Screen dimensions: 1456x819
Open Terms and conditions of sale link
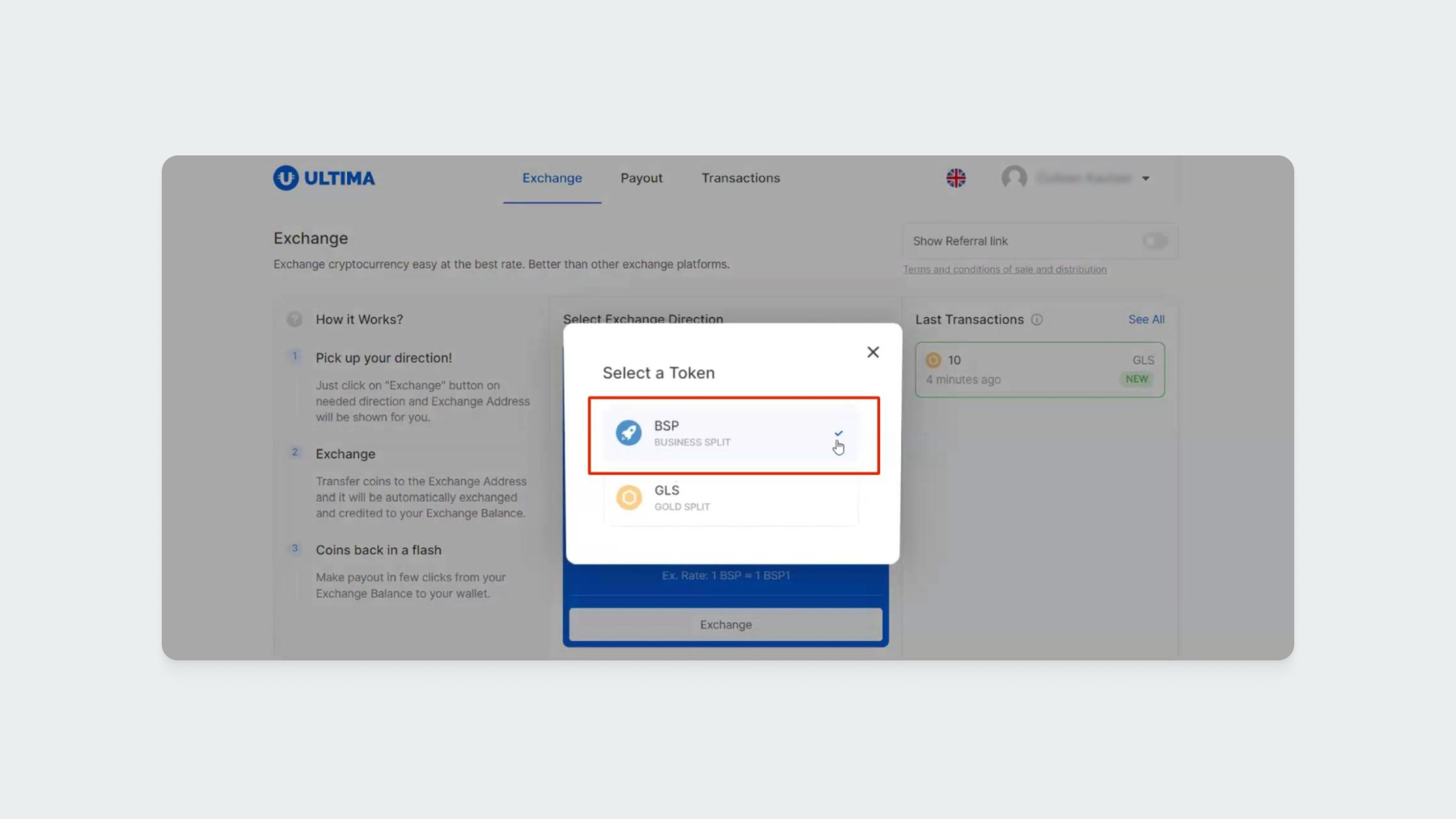tap(1005, 269)
